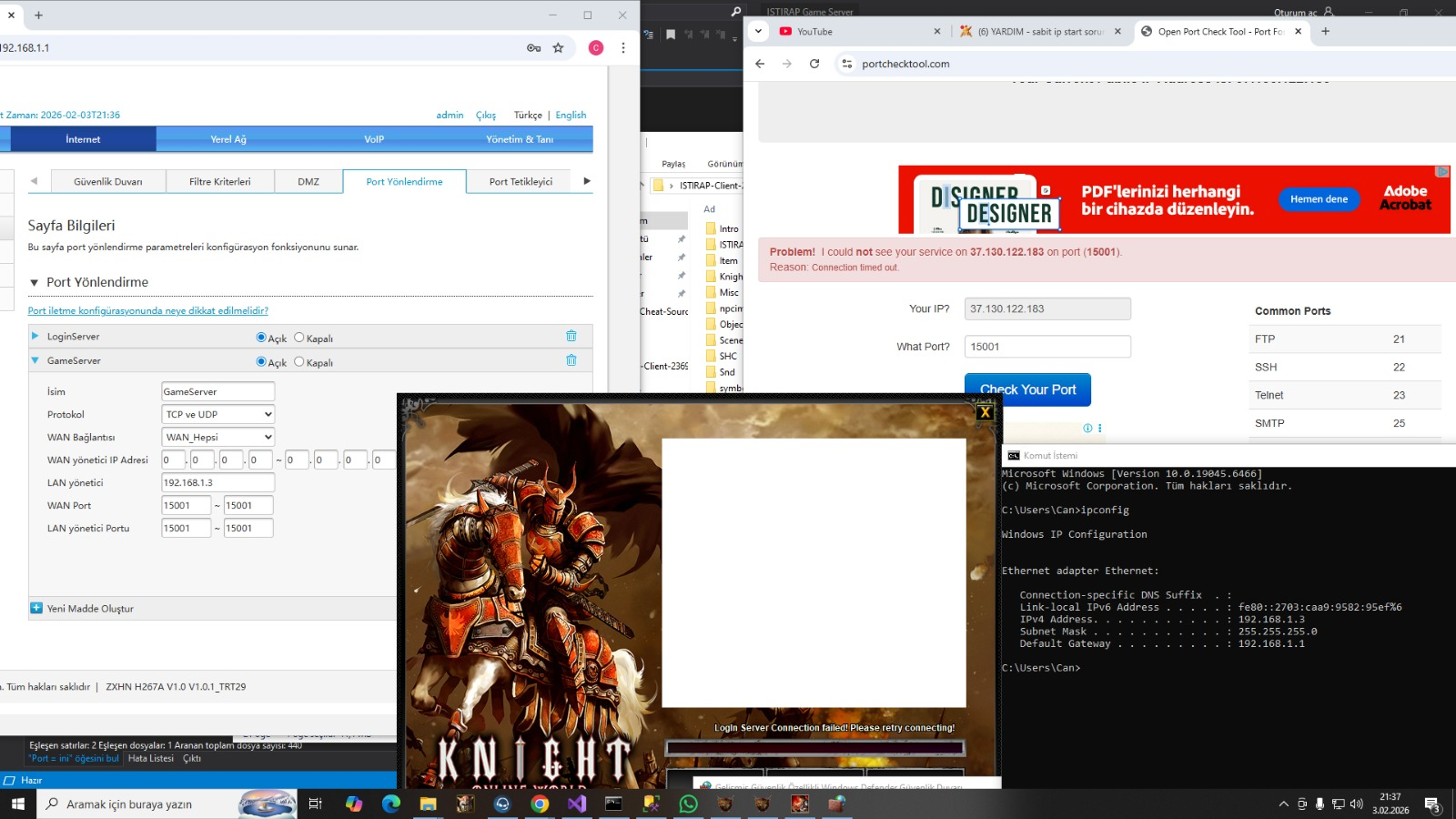Open Task View on the taskbar
This screenshot has height=819, width=1456.
(315, 804)
